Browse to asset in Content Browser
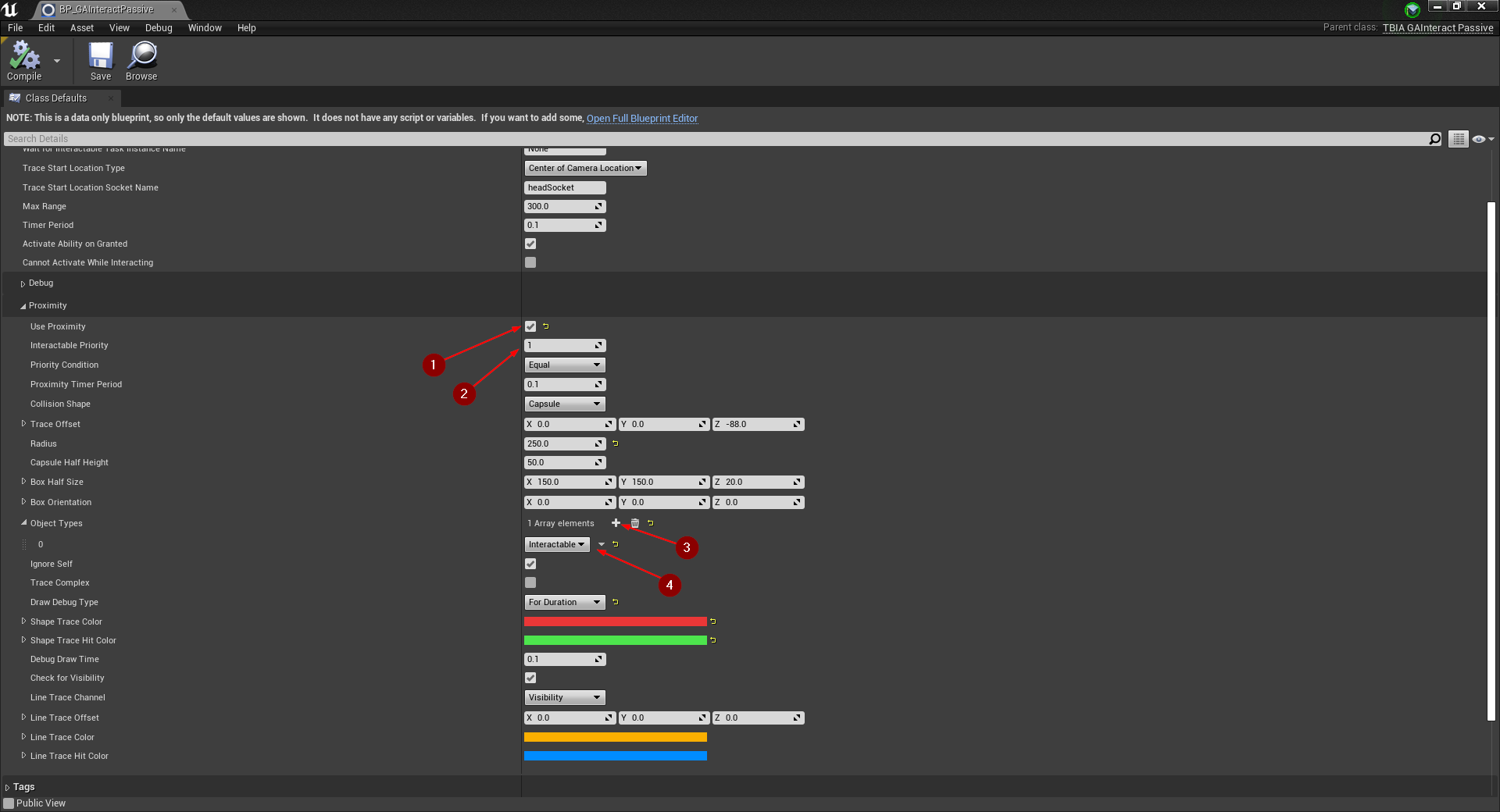1500x812 pixels. coord(141,61)
